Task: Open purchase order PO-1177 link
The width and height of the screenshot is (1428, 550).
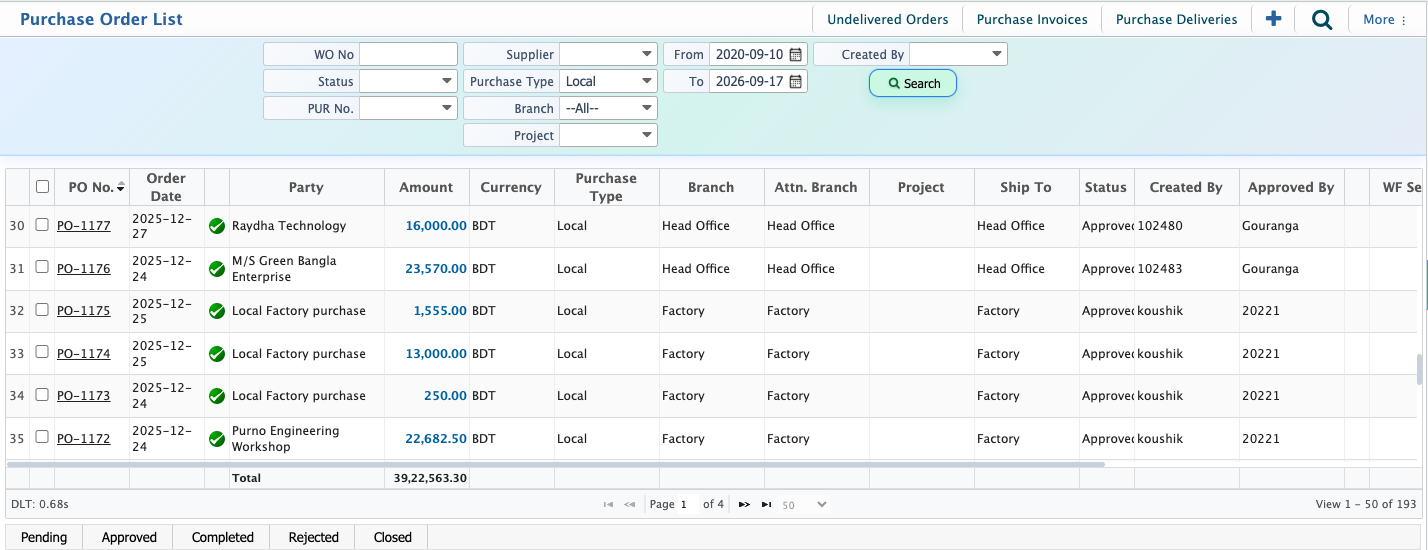Action: [x=83, y=226]
